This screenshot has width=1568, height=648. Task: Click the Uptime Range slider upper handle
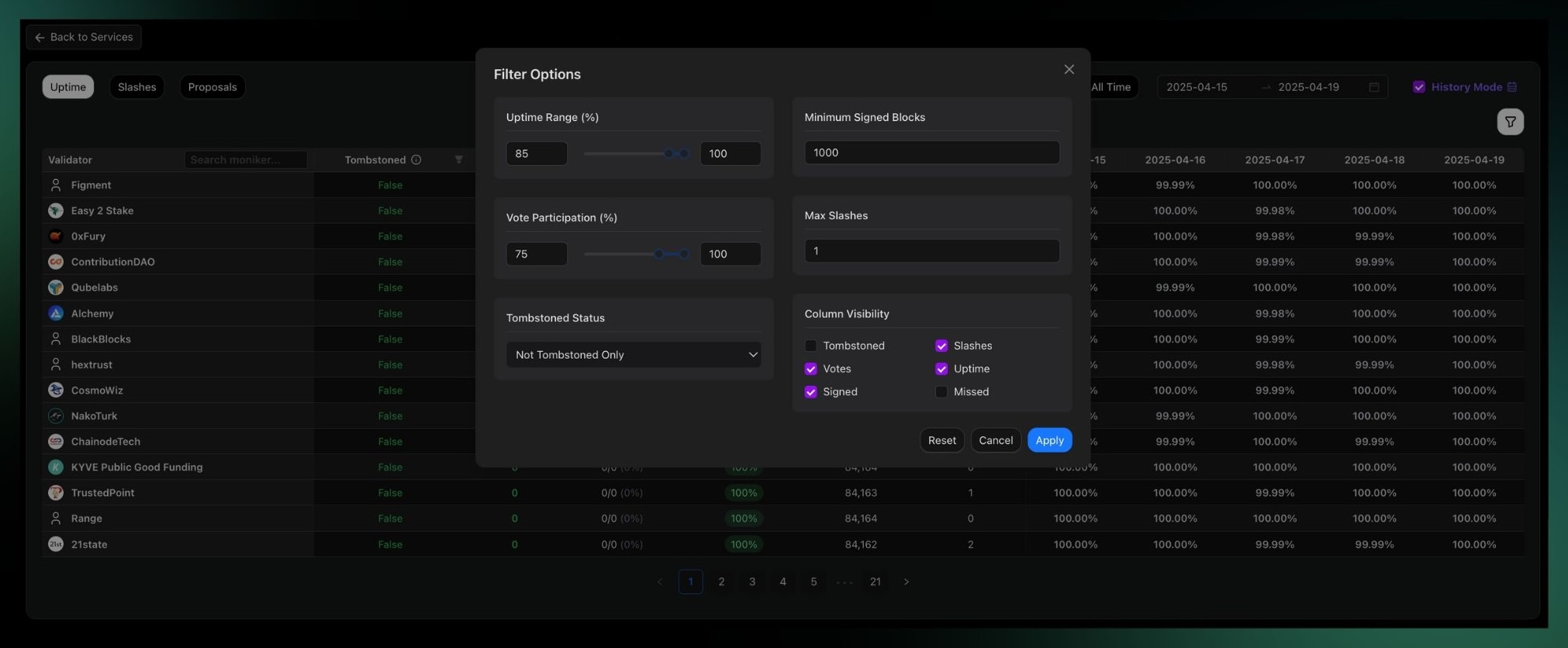(x=684, y=153)
